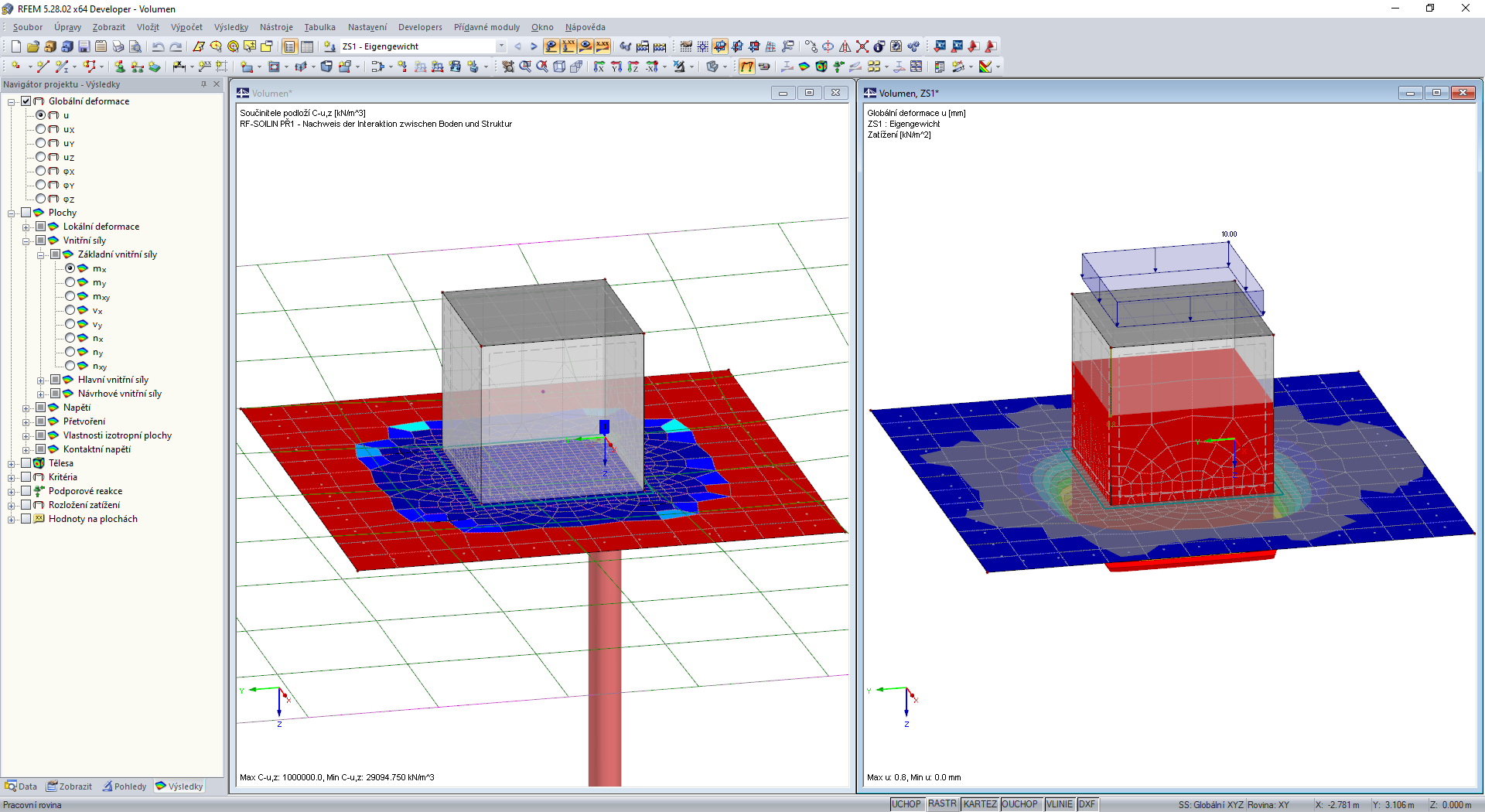Undo the last action
This screenshot has width=1485, height=812.
coord(158,46)
